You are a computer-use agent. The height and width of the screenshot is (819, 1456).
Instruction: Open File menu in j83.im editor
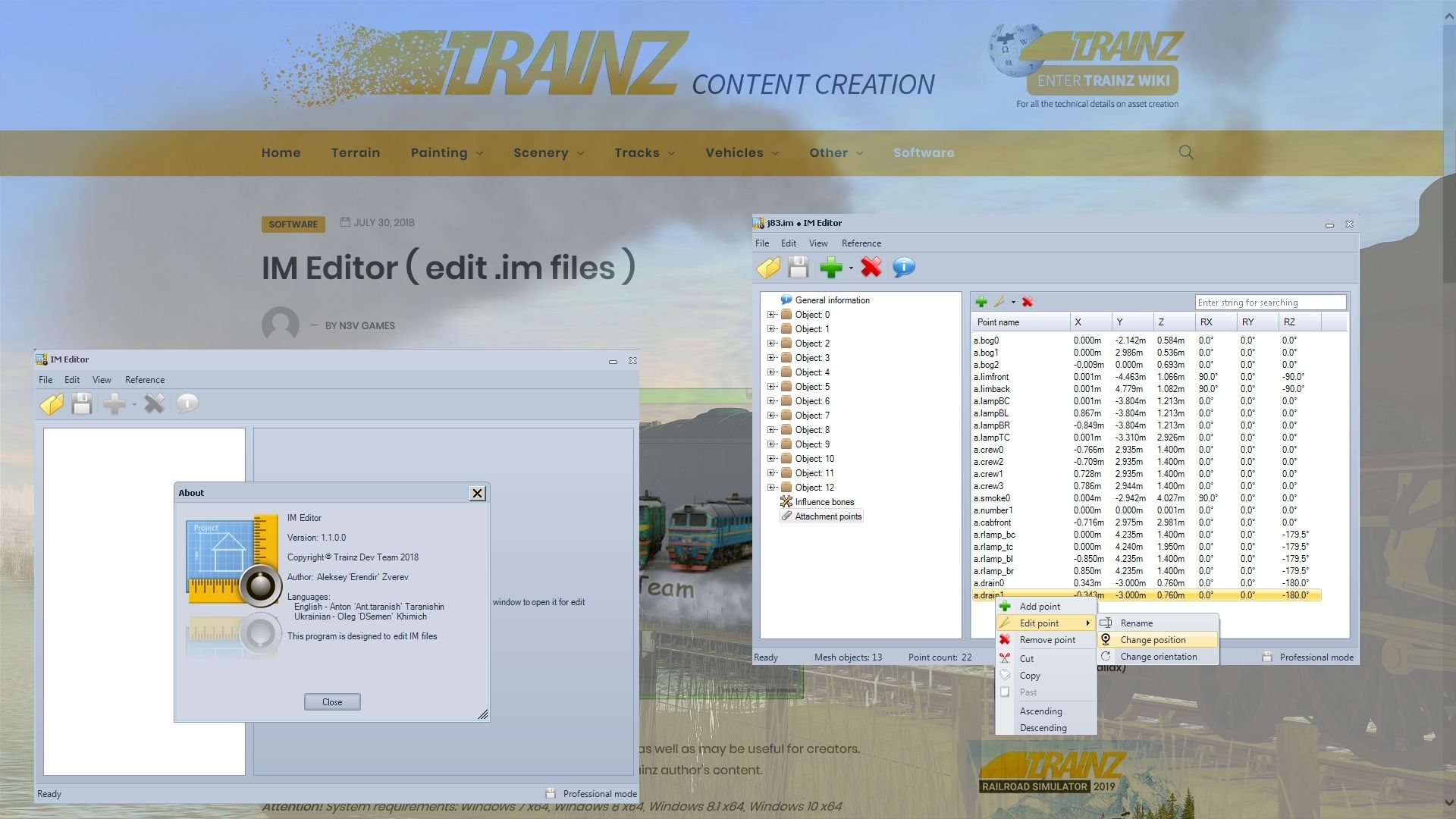762,243
